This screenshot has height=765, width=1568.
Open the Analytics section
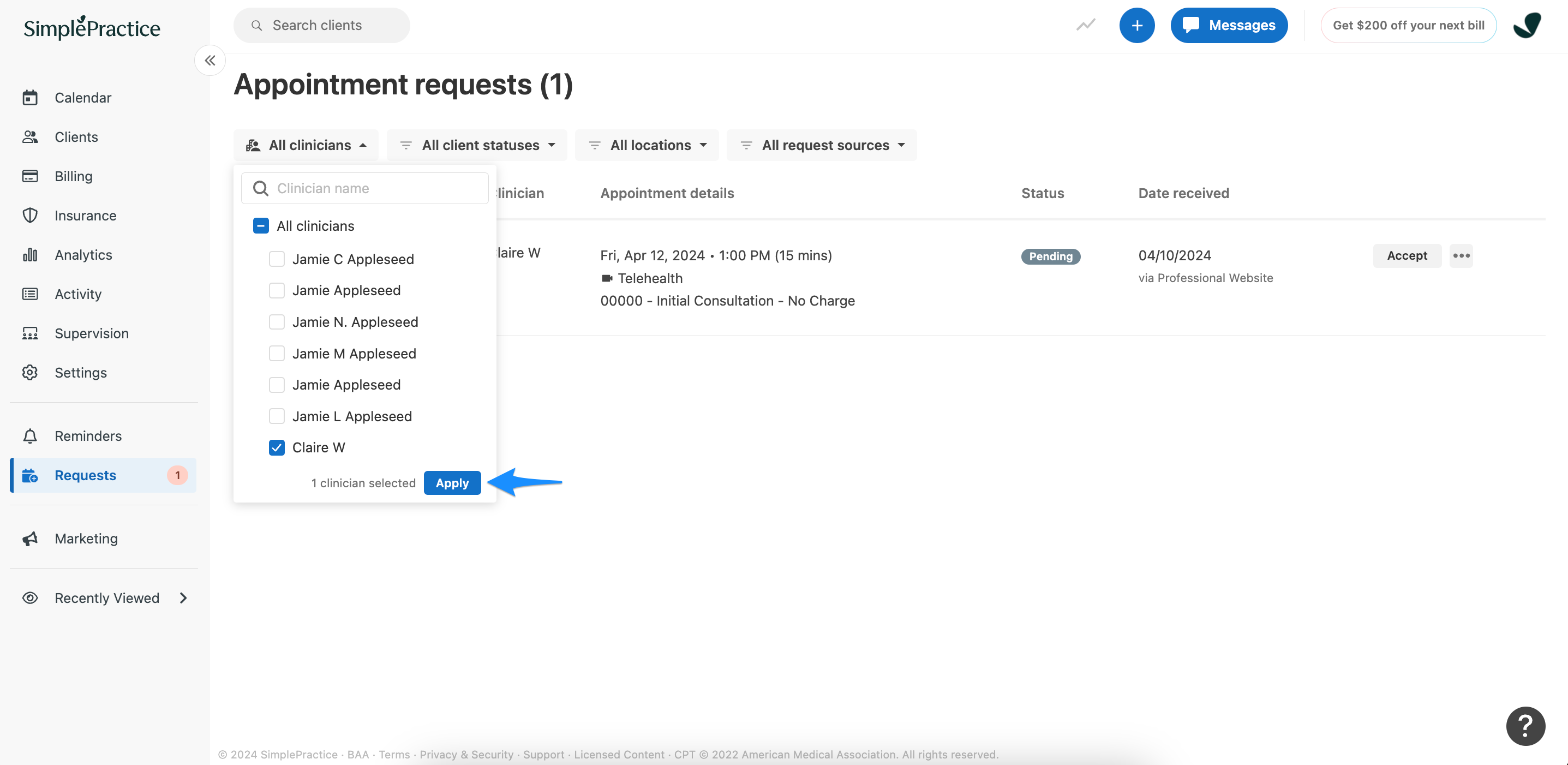(83, 254)
